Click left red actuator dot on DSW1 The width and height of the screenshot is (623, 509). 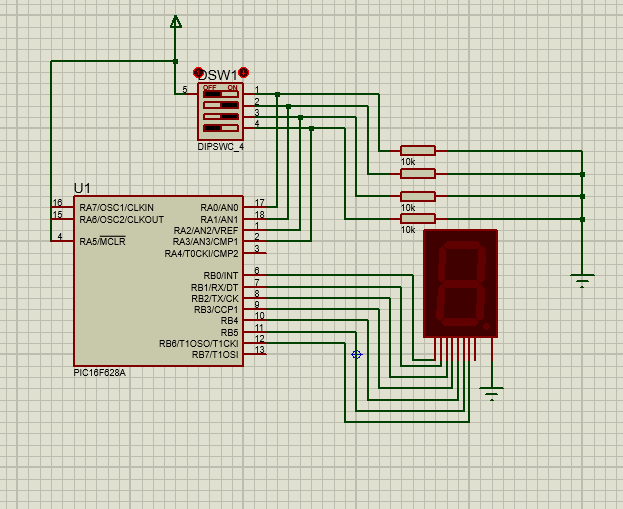(198, 73)
